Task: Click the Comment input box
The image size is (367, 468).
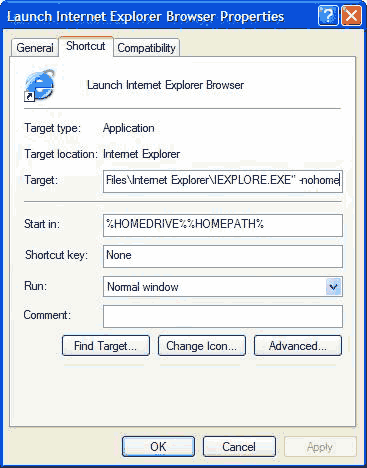Action: [x=223, y=316]
